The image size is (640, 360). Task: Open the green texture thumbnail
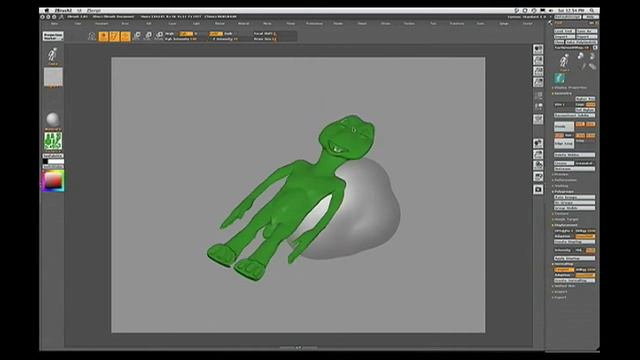[53, 141]
